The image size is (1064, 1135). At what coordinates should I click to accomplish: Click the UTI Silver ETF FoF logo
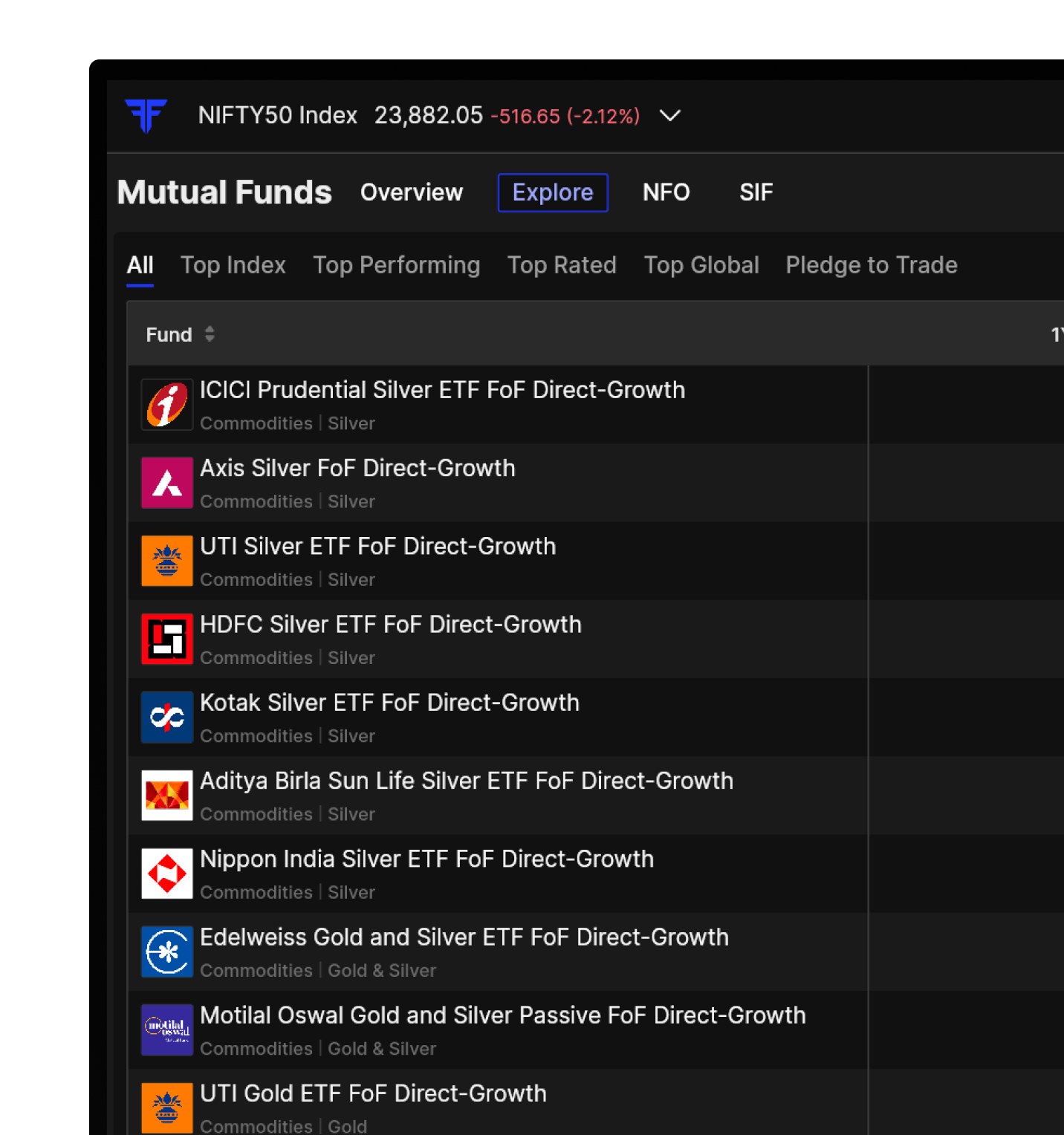coord(167,561)
